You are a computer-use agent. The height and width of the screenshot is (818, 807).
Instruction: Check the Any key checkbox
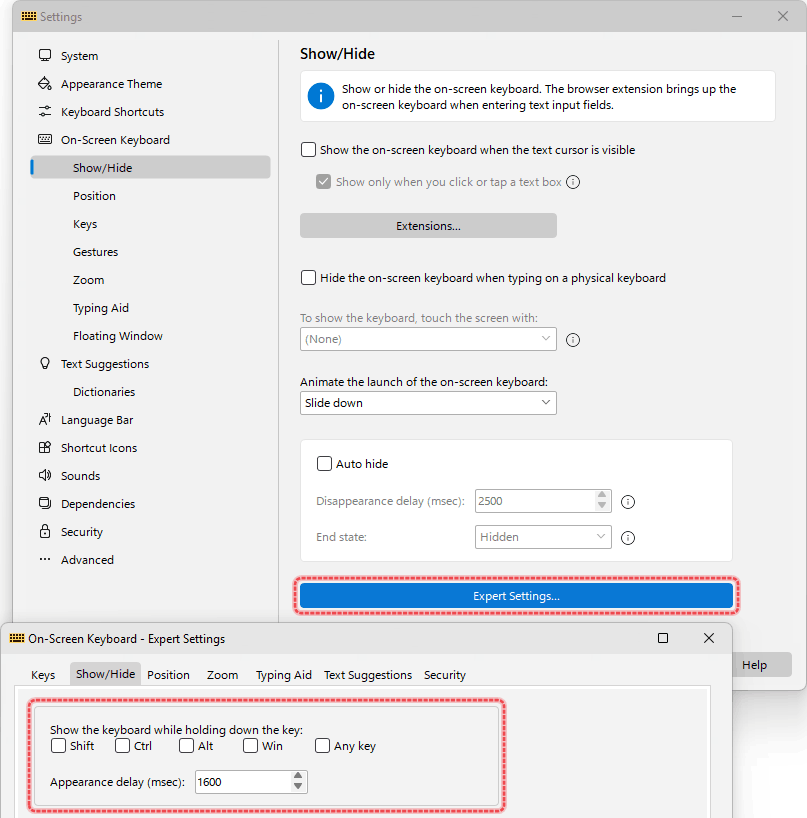pos(322,745)
